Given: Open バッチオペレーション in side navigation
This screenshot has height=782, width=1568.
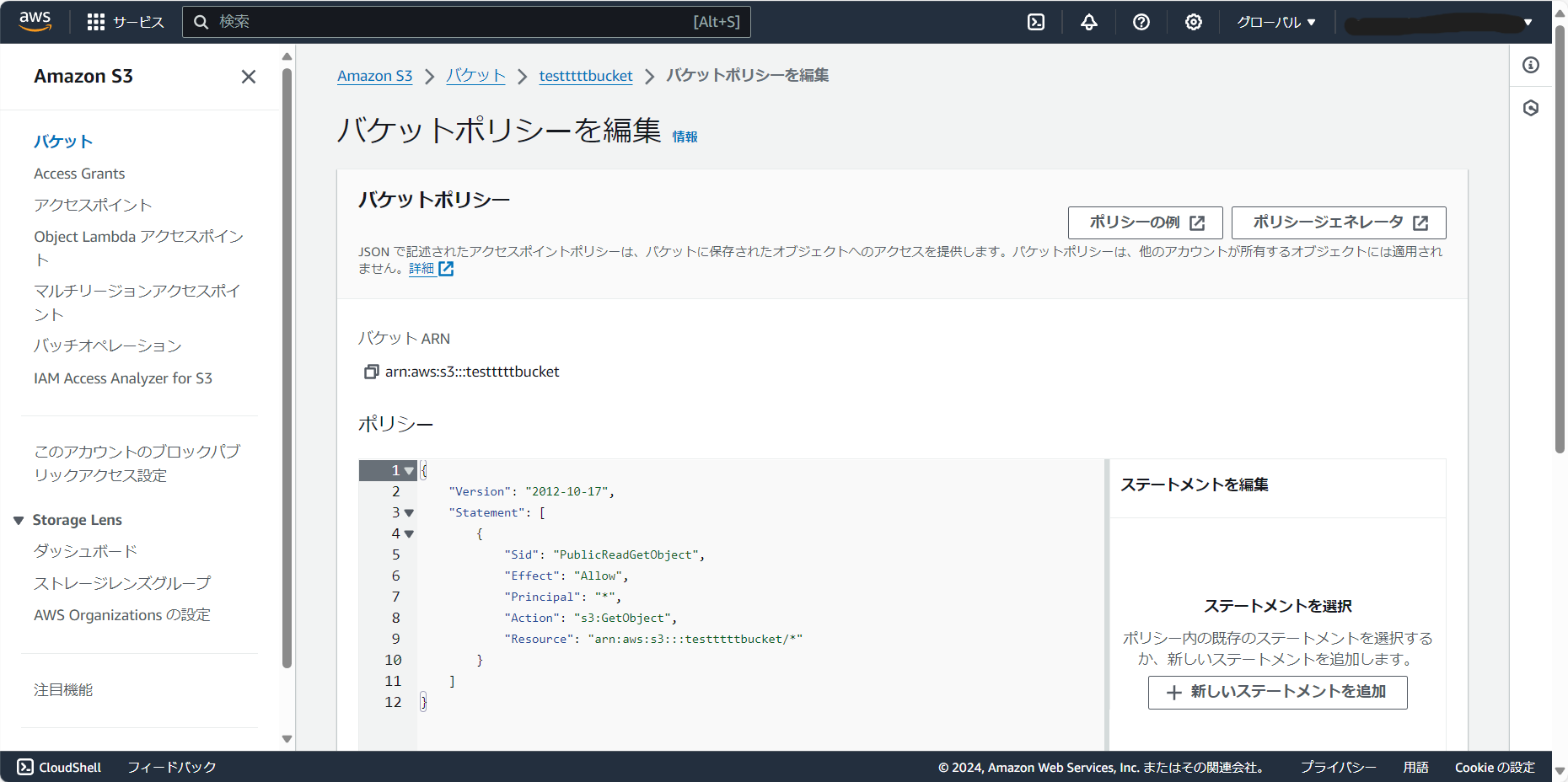Looking at the screenshot, I should pos(108,345).
